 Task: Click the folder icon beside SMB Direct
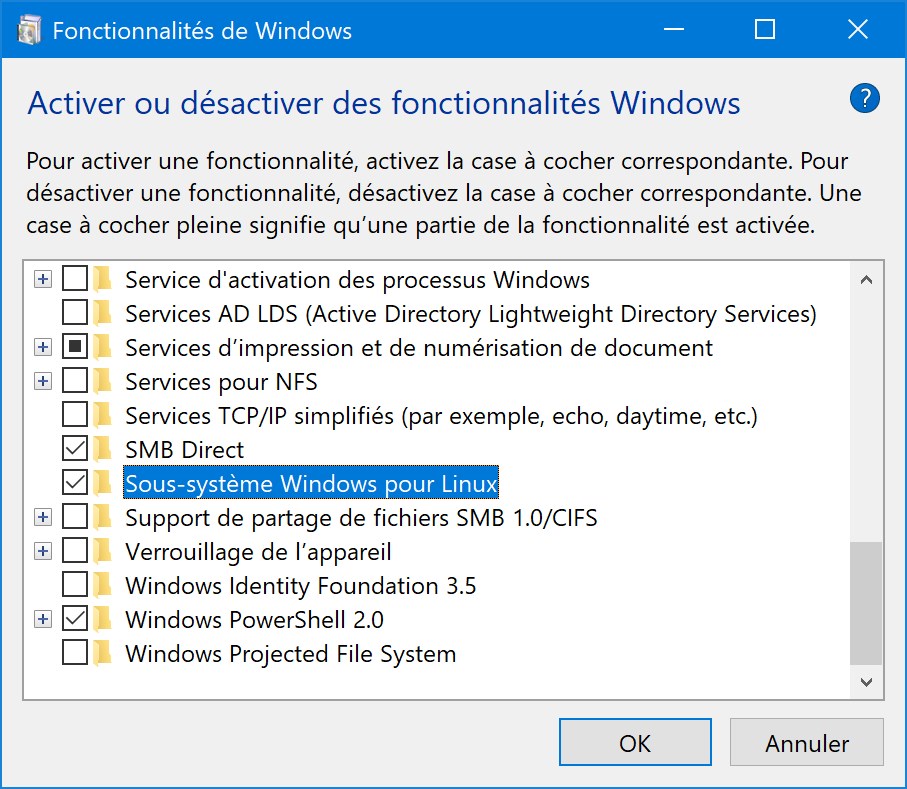102,449
